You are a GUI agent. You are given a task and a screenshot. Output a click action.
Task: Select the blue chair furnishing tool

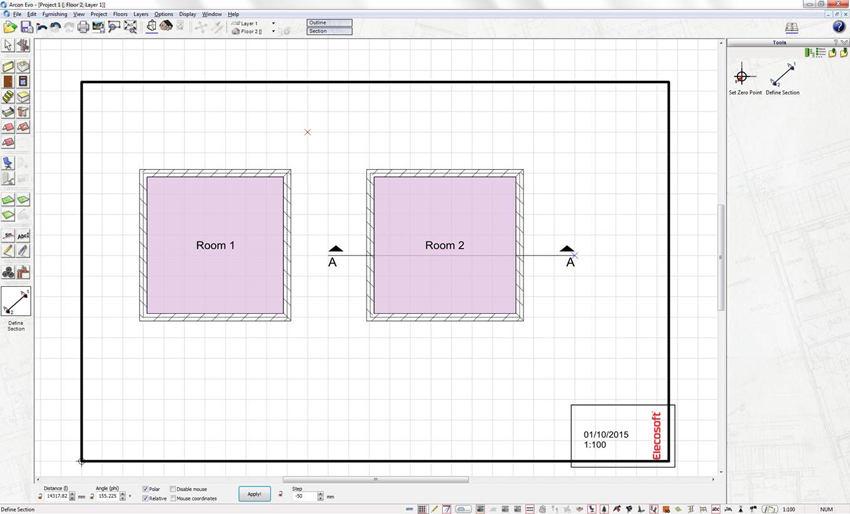coord(8,163)
